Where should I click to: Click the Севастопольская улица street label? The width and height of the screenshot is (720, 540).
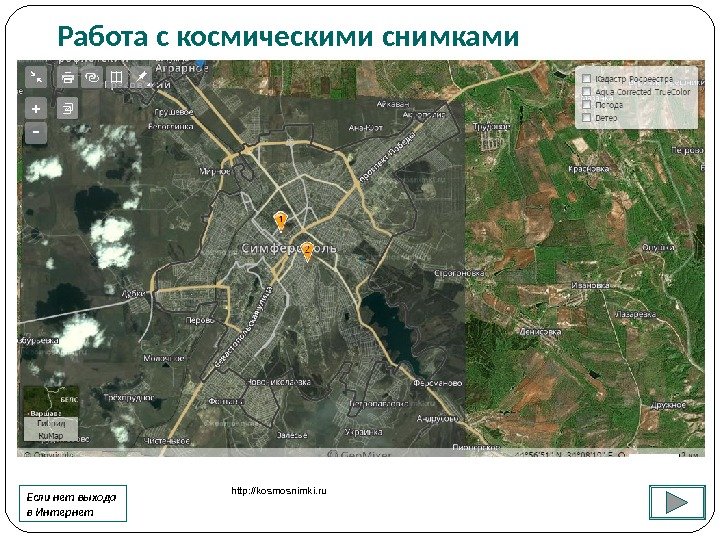244,327
